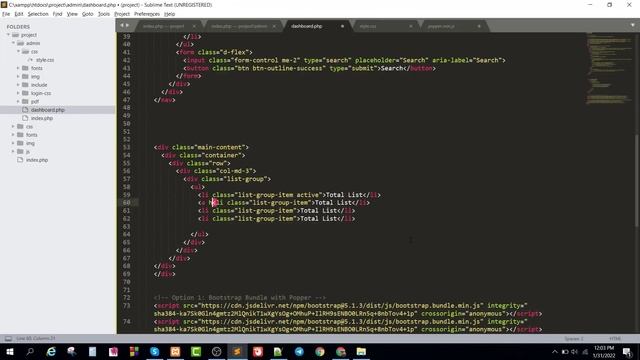The height and width of the screenshot is (360, 640).
Task: Close the style.css tab
Action: (411, 26)
